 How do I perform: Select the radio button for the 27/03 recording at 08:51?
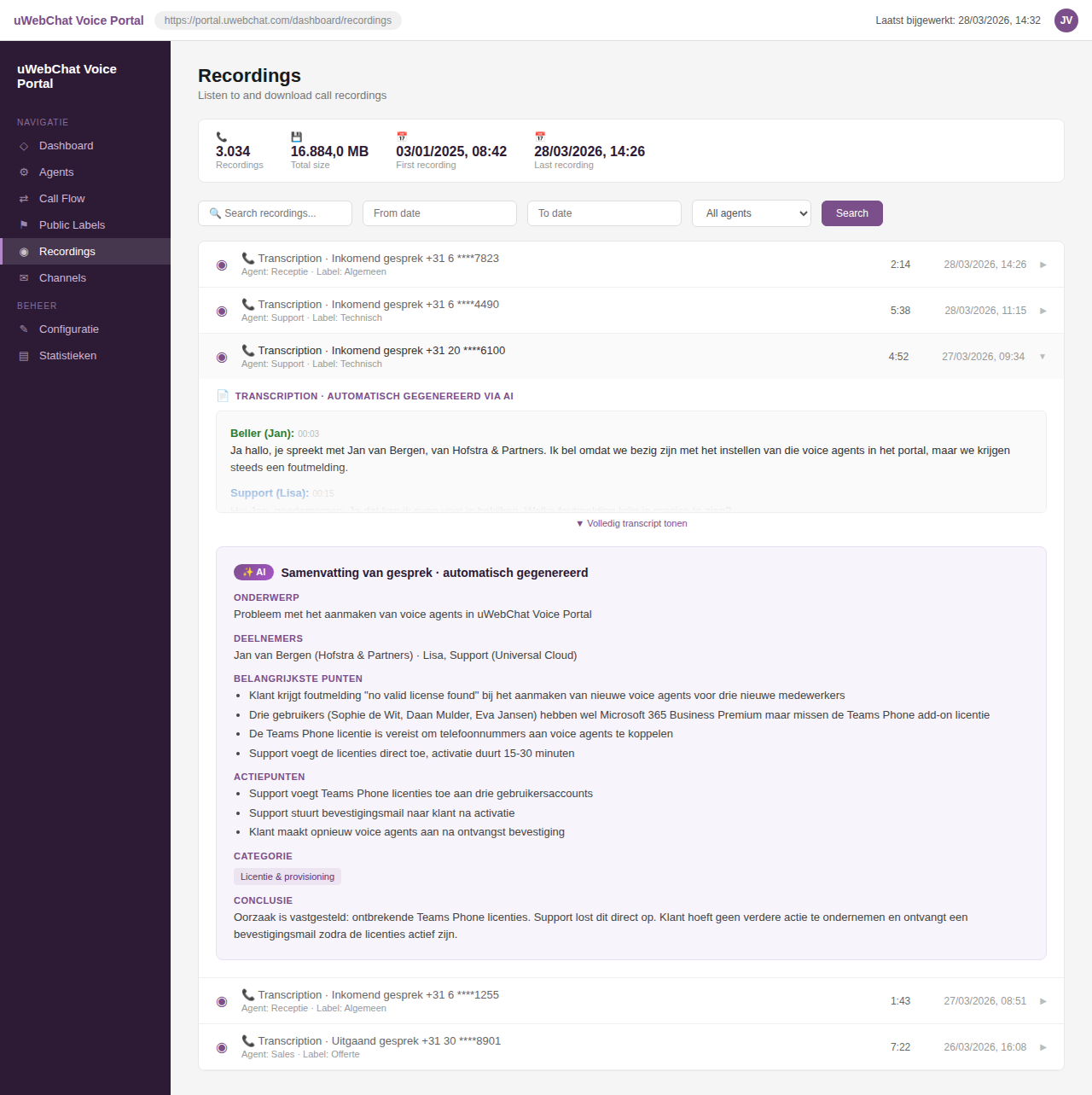click(x=222, y=1001)
